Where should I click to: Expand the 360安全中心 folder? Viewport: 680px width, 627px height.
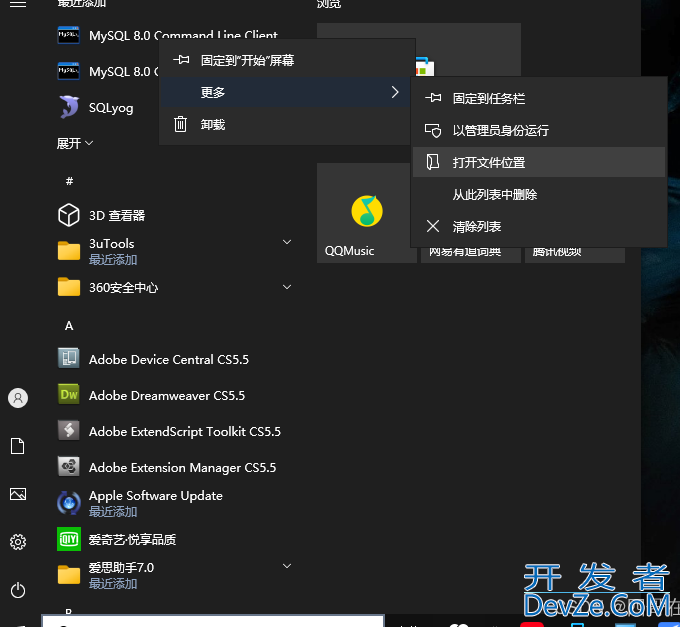pyautogui.click(x=286, y=288)
